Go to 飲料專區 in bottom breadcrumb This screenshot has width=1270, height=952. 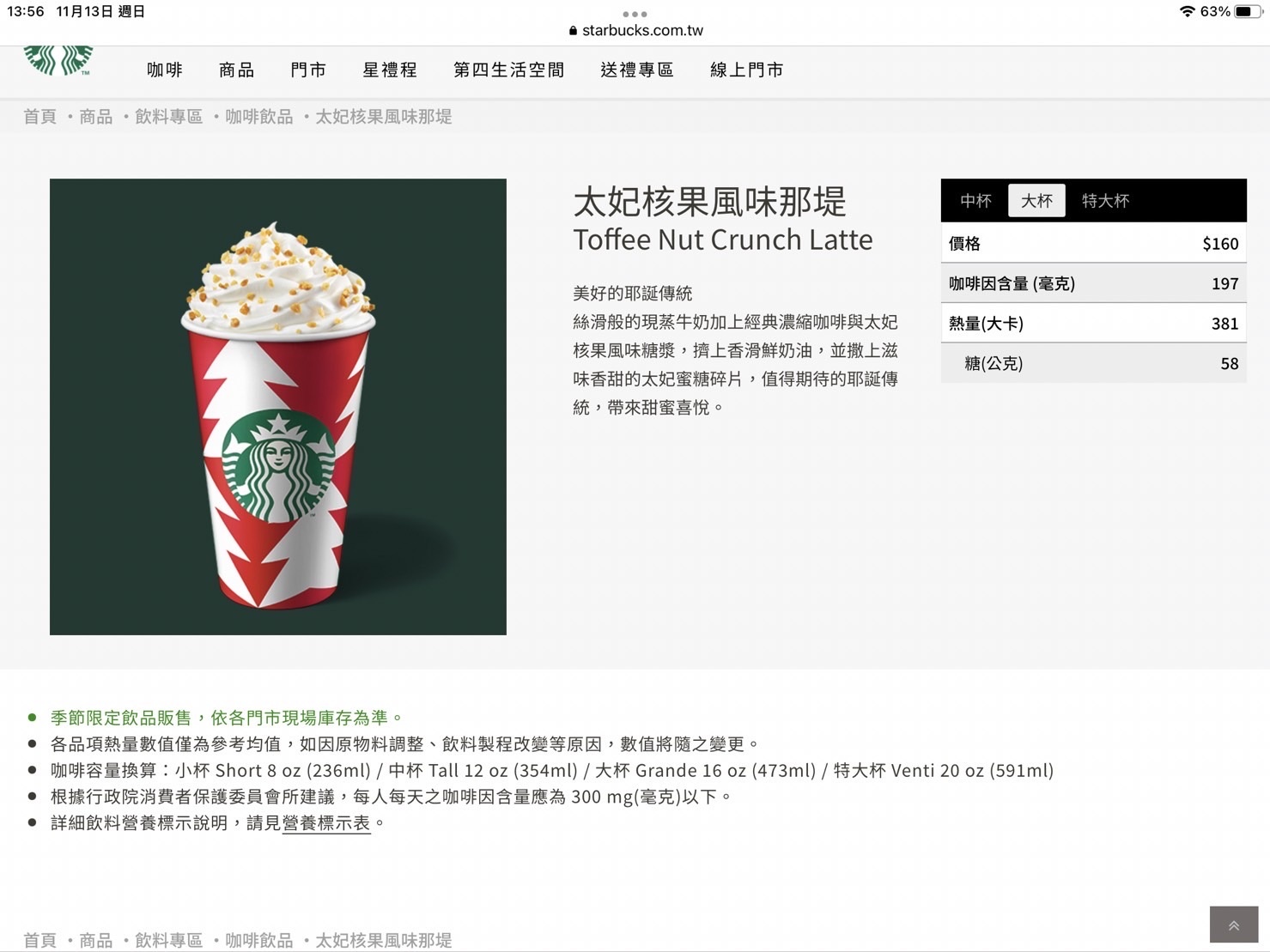pyautogui.click(x=168, y=940)
